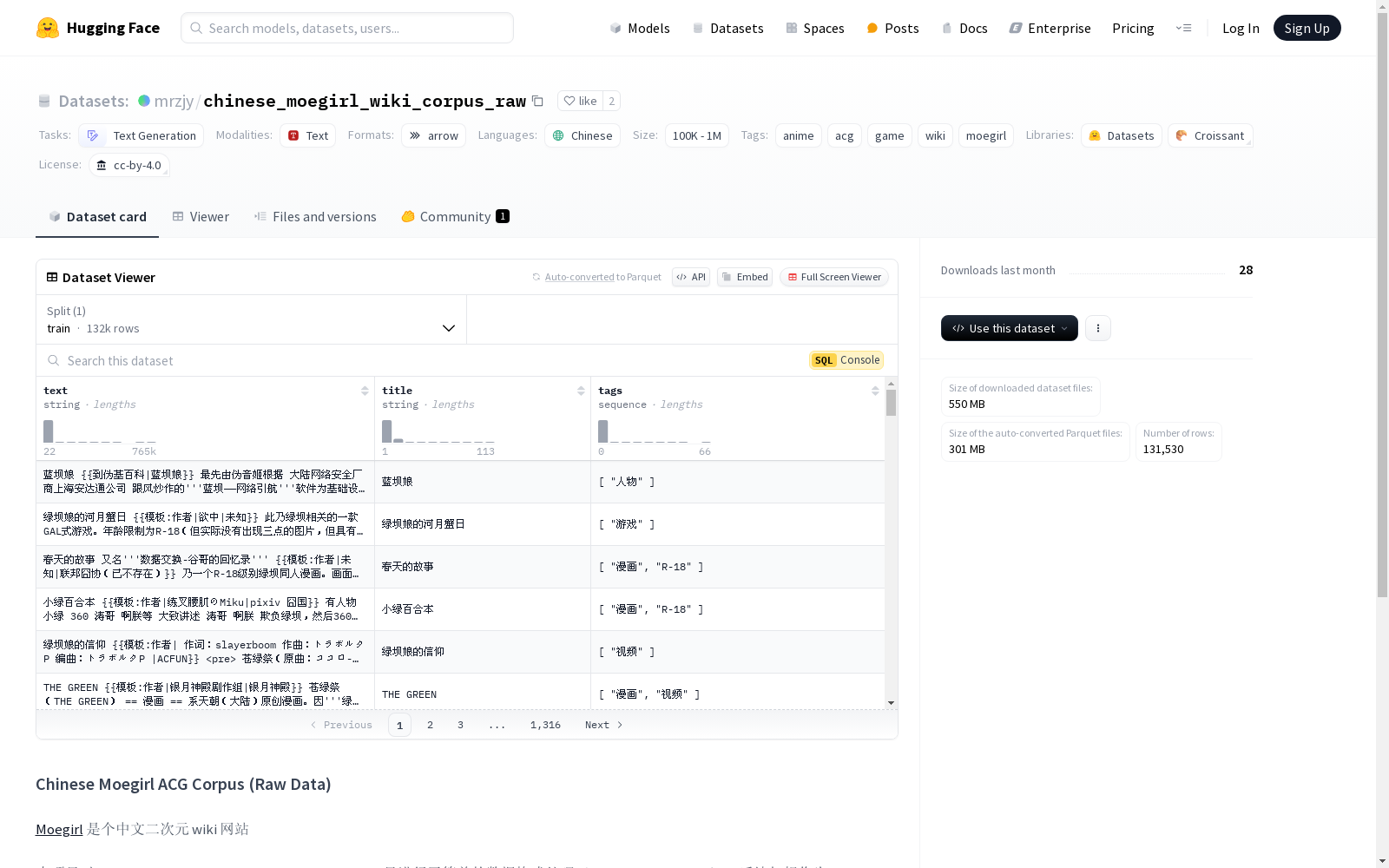1389x868 pixels.
Task: Click the Sign Up button
Action: click(1307, 28)
